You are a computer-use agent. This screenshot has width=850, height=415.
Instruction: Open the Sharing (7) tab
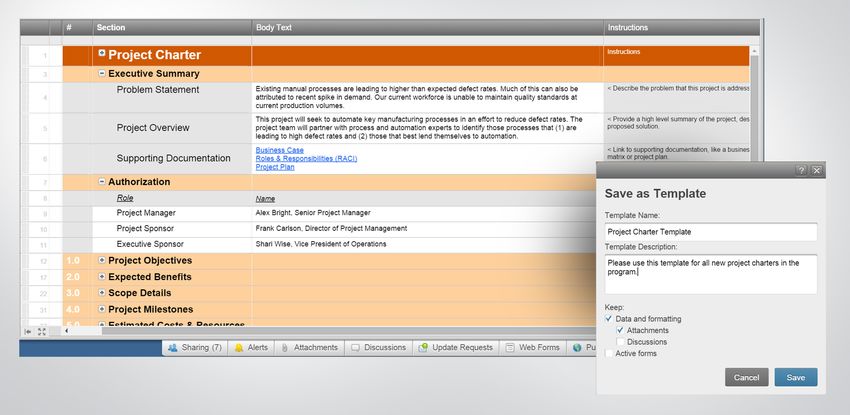pyautogui.click(x=195, y=348)
